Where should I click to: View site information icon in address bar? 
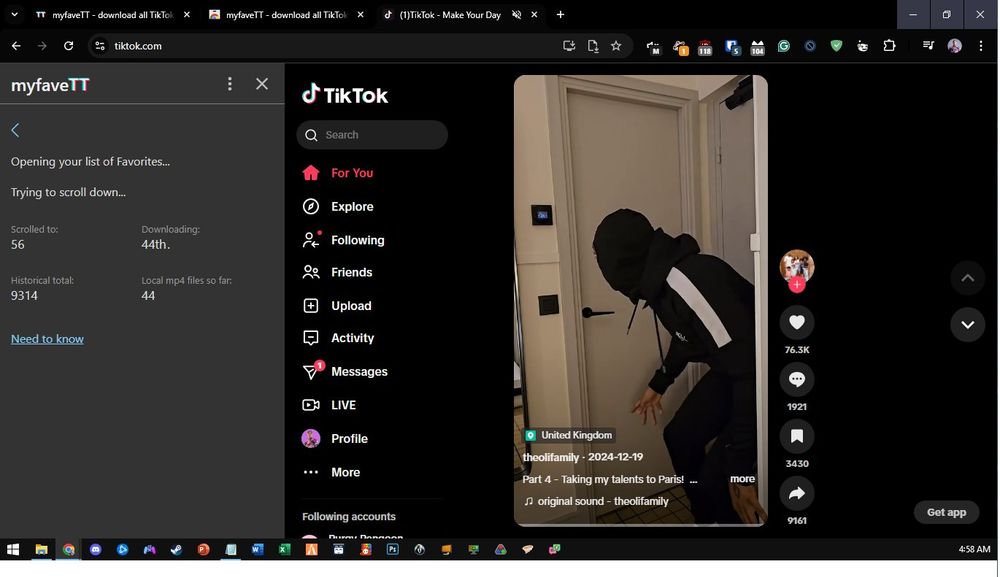[99, 46]
